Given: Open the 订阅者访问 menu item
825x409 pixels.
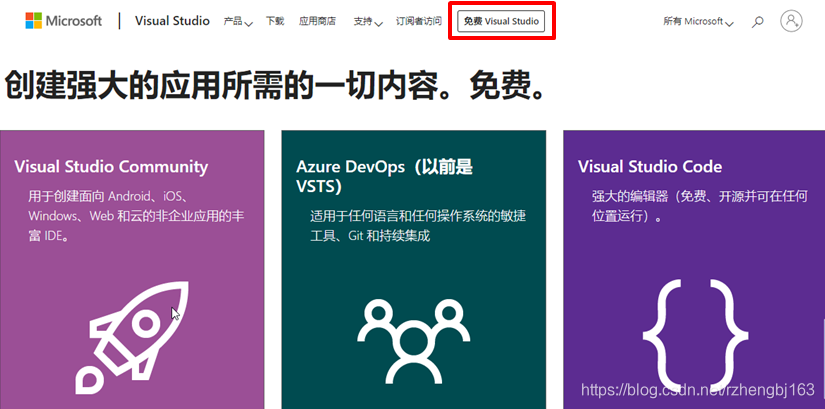Looking at the screenshot, I should pyautogui.click(x=419, y=22).
